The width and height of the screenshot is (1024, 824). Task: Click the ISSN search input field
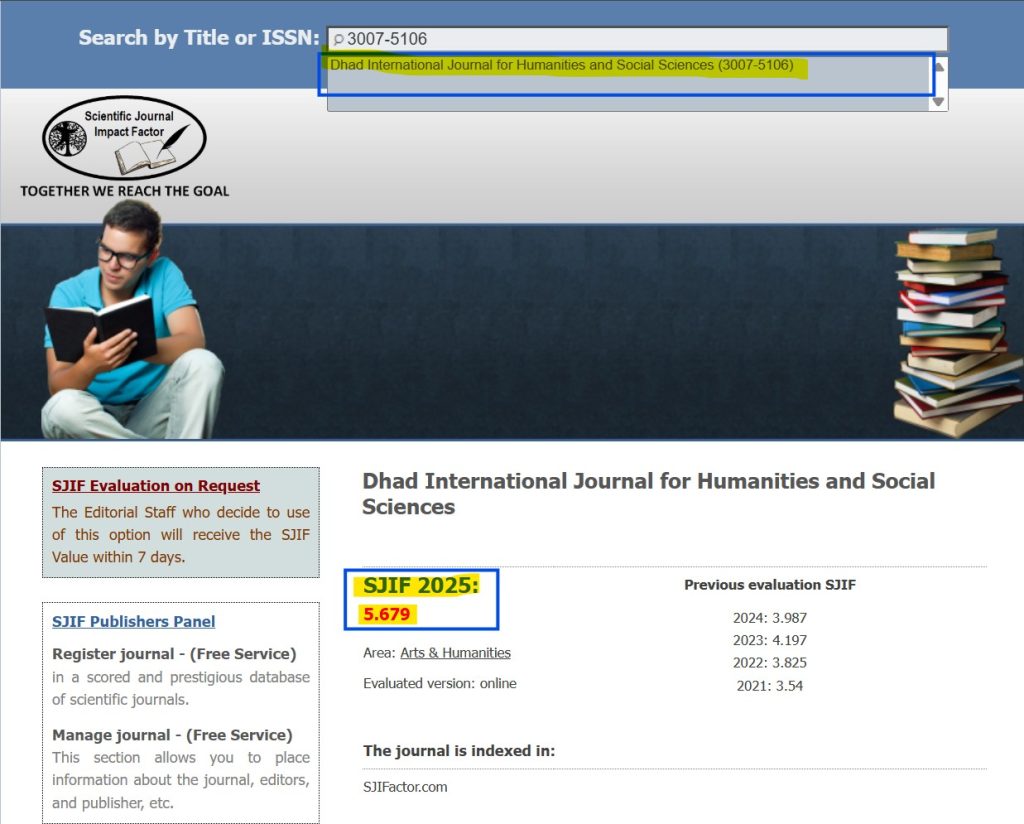tap(637, 39)
